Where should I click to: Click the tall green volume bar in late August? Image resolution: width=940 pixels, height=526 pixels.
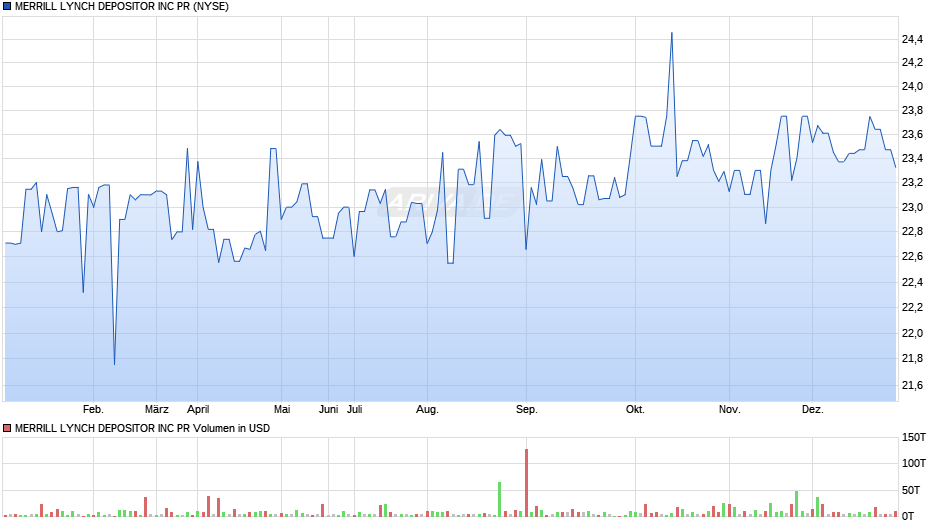(499, 499)
